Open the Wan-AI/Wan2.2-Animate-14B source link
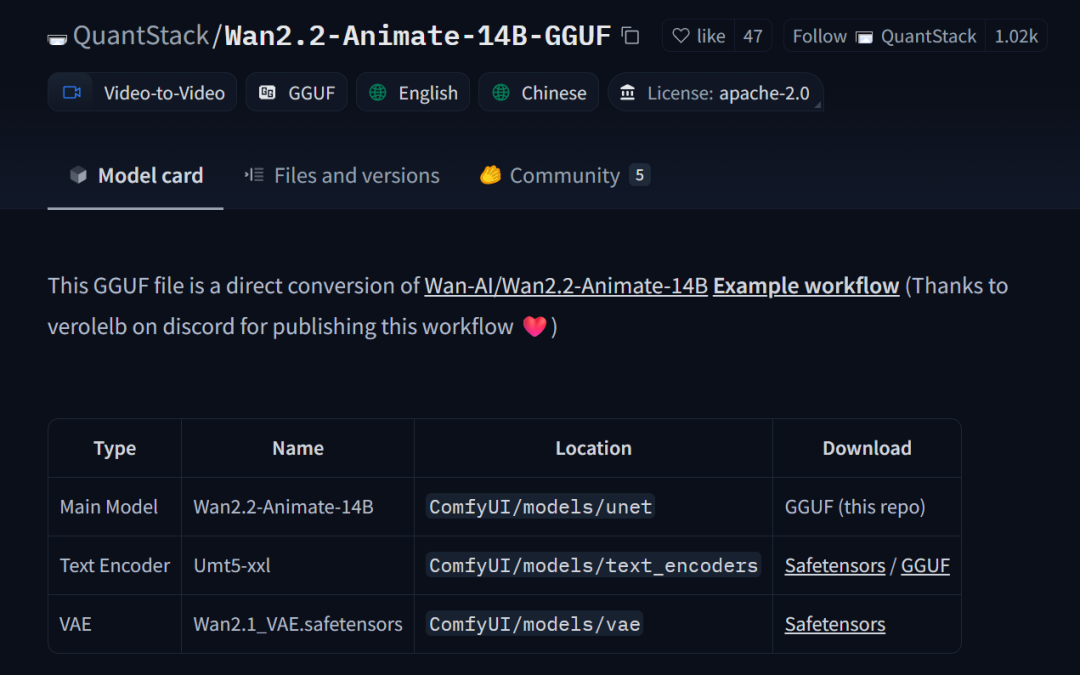1080x675 pixels. (x=566, y=286)
